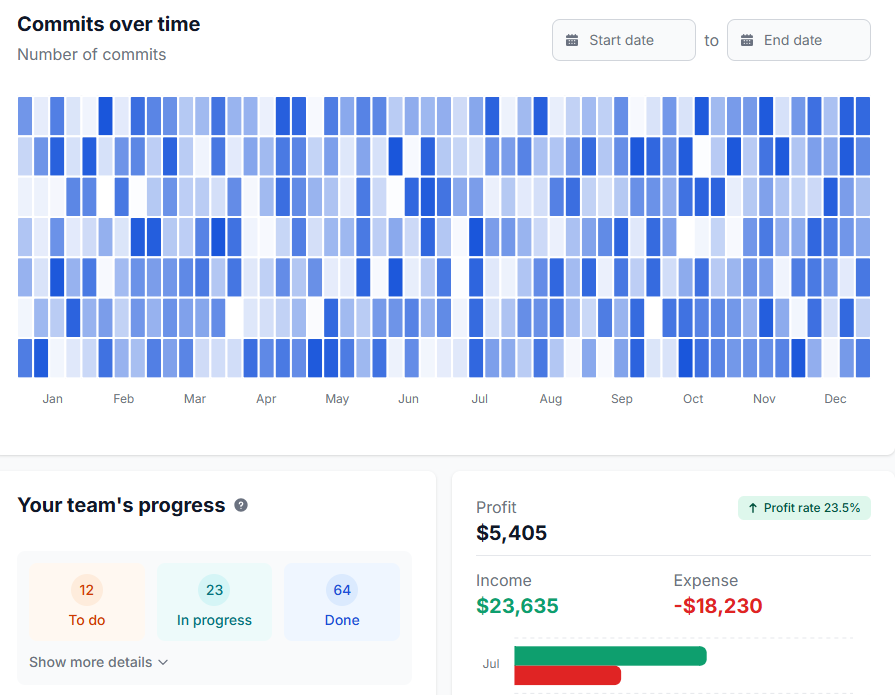The image size is (895, 695).
Task: Click the calendar icon in Start date field
Action: point(573,40)
